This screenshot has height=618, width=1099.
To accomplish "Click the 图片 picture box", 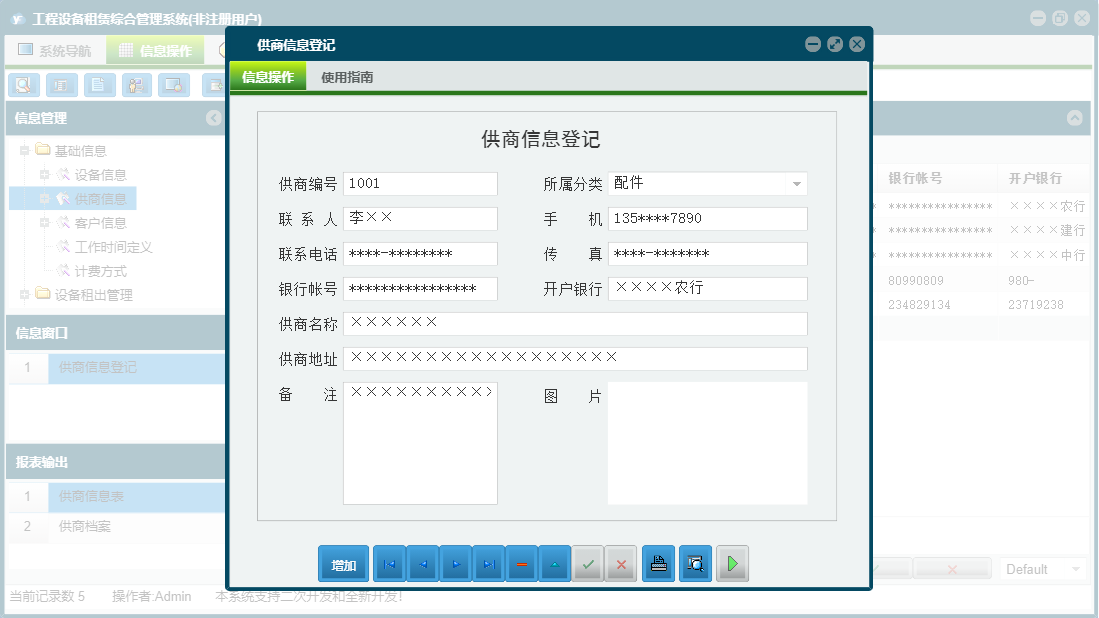I will (x=708, y=443).
